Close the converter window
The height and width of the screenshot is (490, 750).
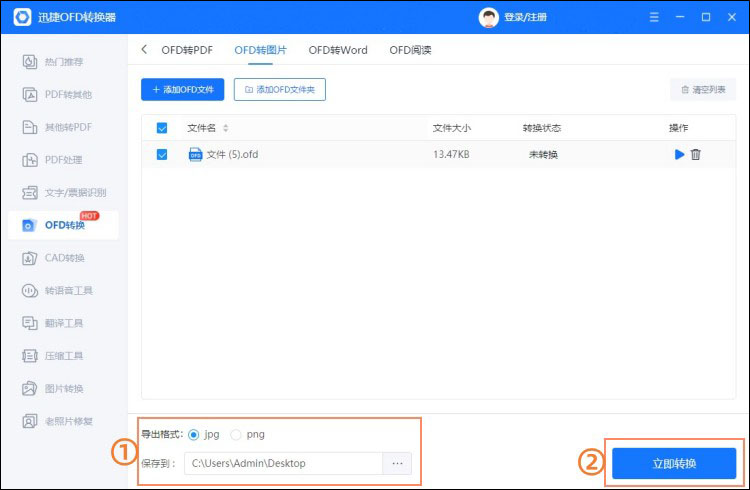731,17
